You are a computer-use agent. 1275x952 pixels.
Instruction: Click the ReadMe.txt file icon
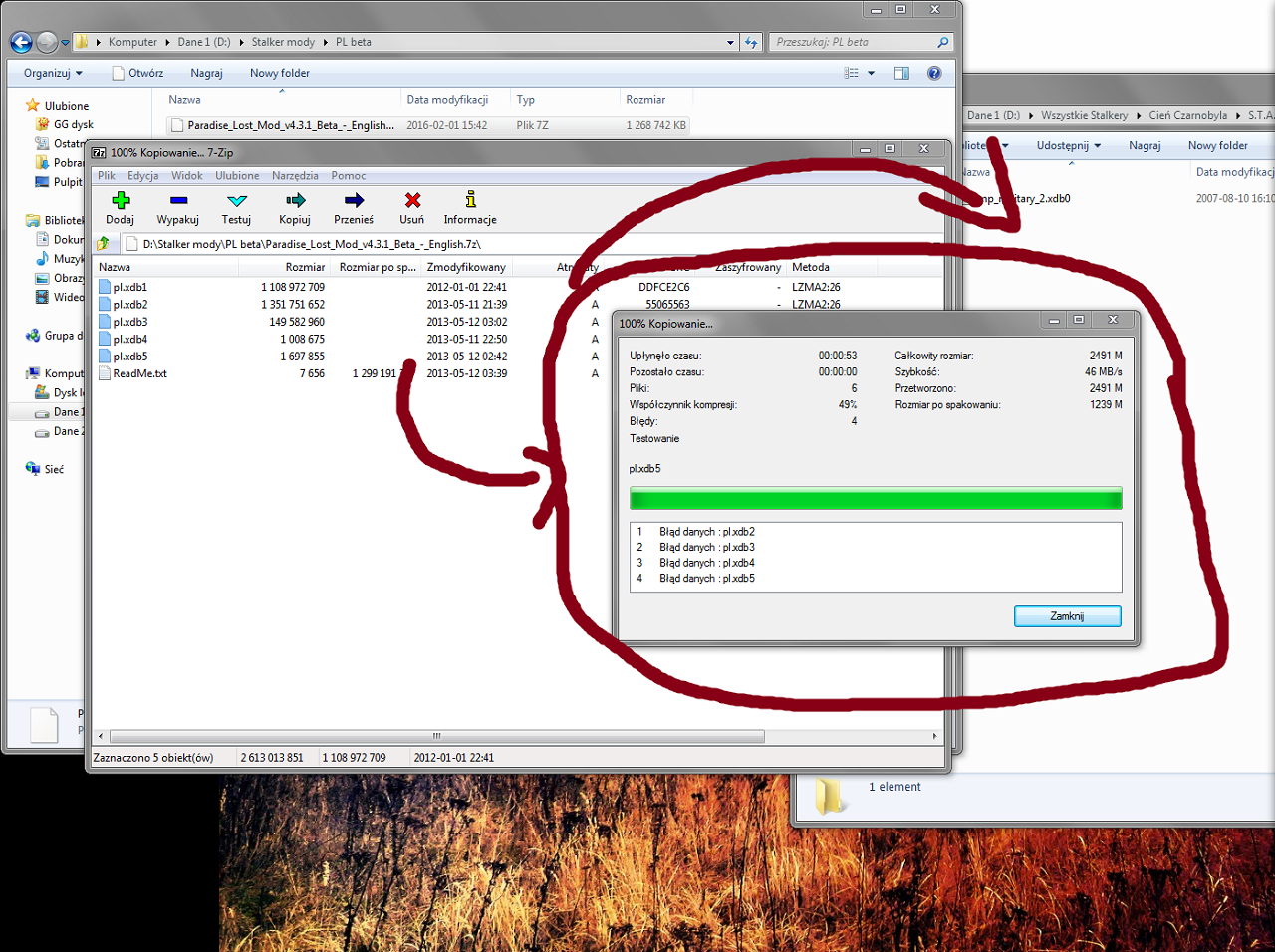105,373
